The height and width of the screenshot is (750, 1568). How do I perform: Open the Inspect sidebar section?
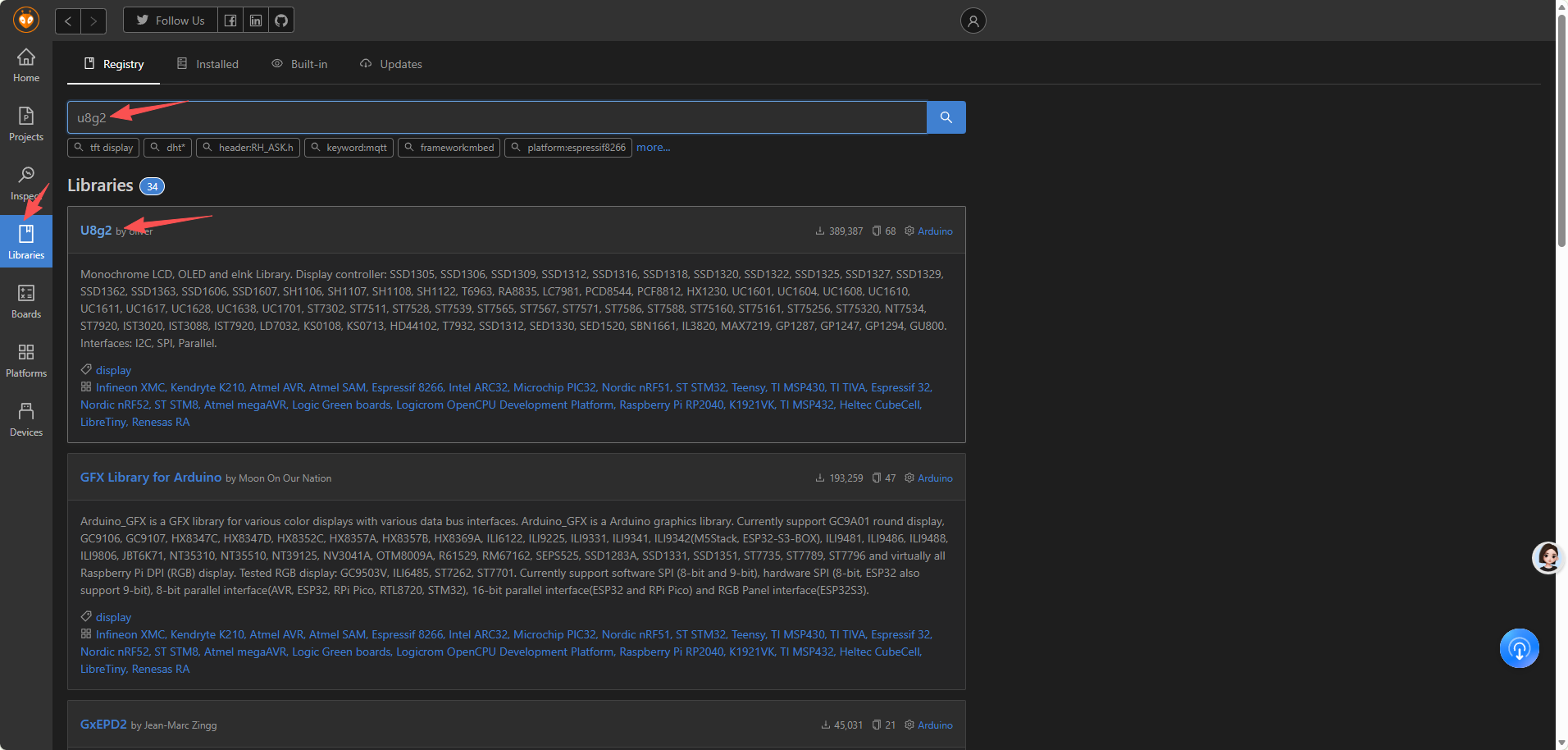26,184
